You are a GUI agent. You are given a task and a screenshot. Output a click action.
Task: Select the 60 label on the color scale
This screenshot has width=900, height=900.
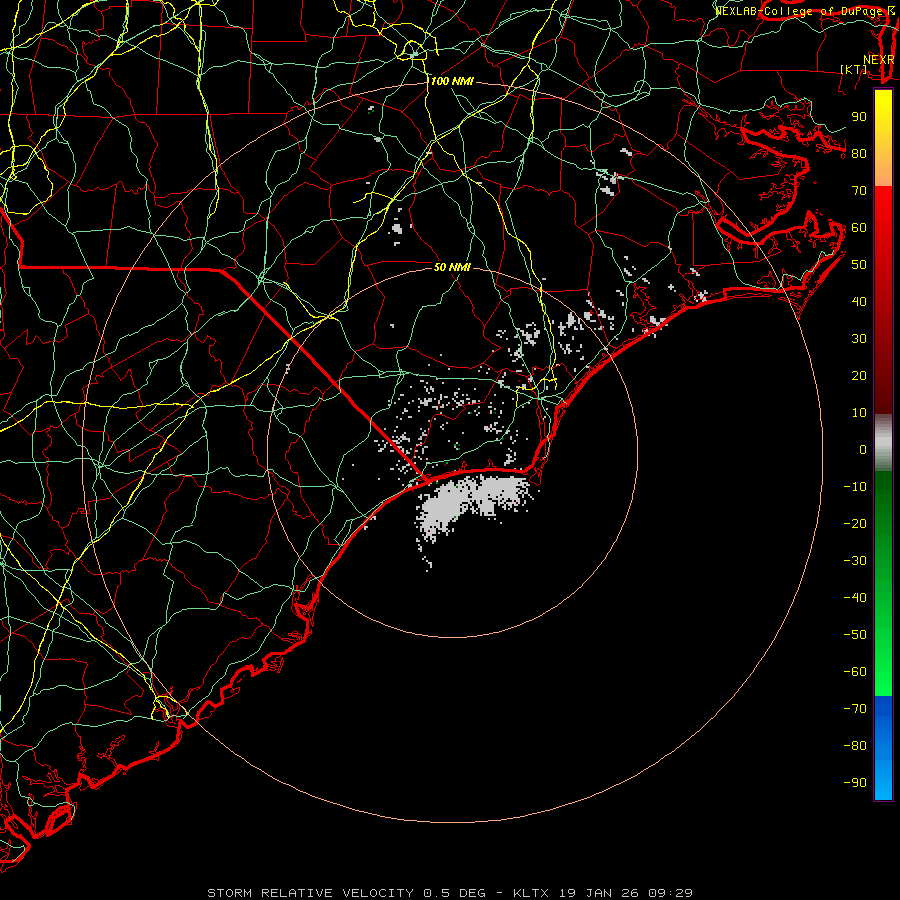(x=859, y=228)
